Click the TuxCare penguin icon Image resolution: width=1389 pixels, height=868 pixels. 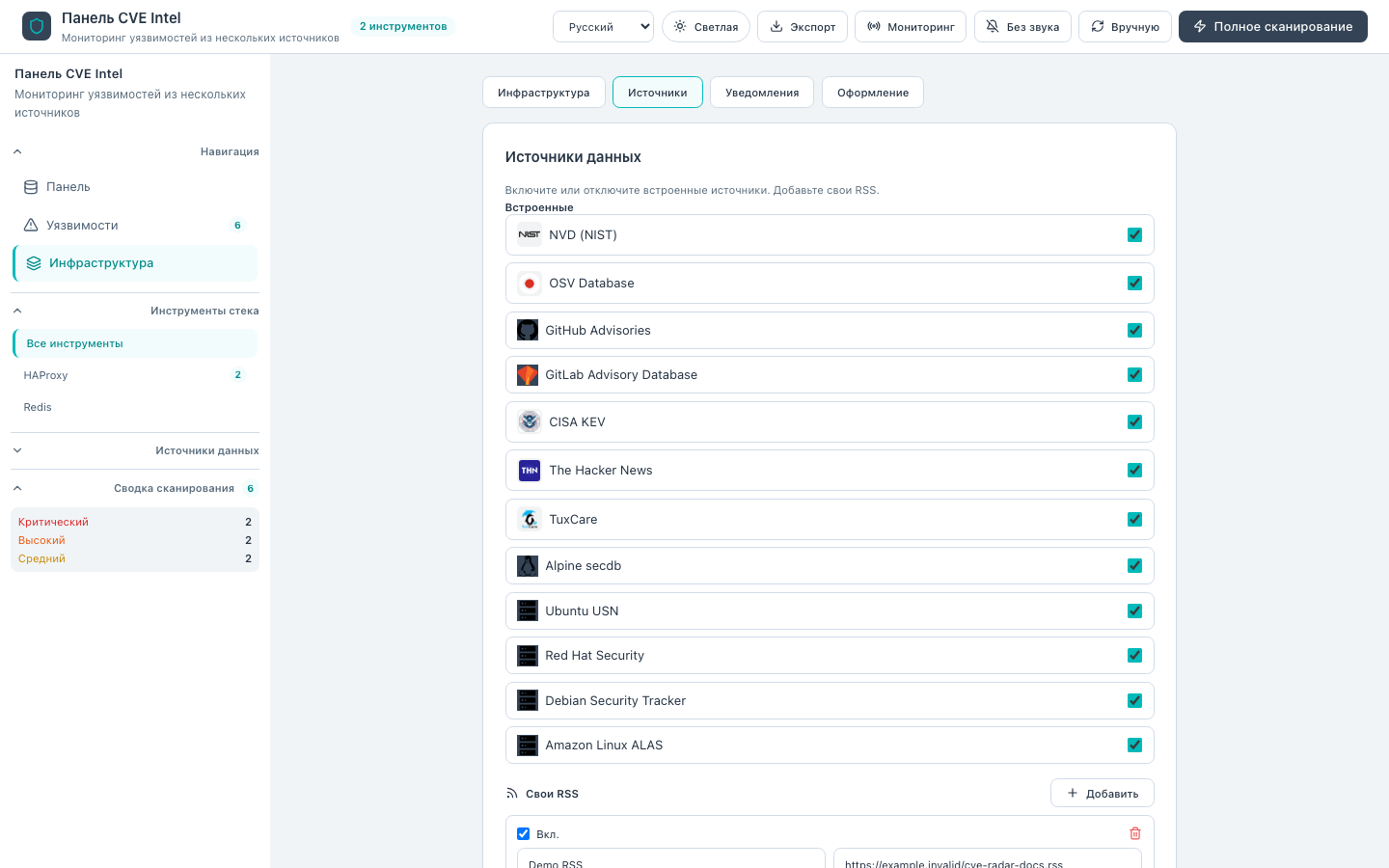tap(530, 519)
